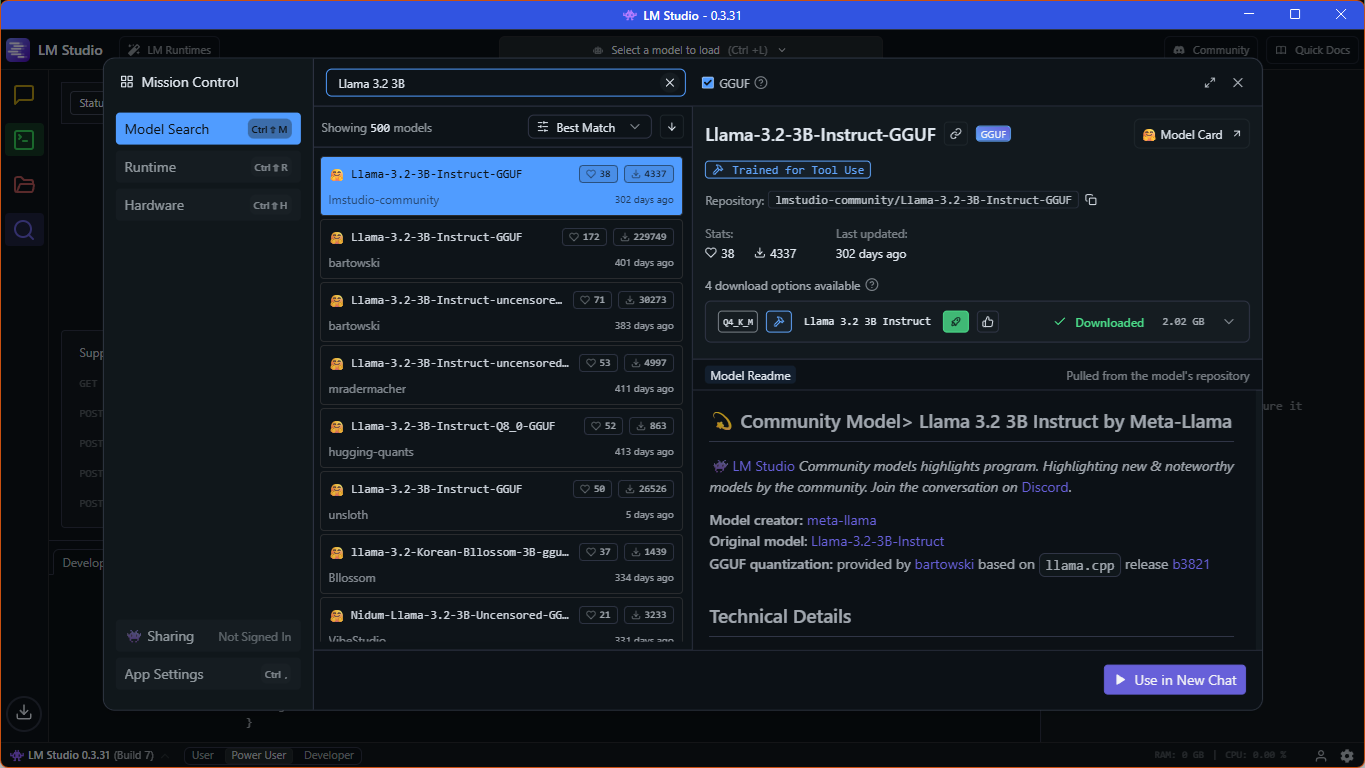Click Use in New Chat button
The image size is (1365, 768).
[x=1174, y=680]
